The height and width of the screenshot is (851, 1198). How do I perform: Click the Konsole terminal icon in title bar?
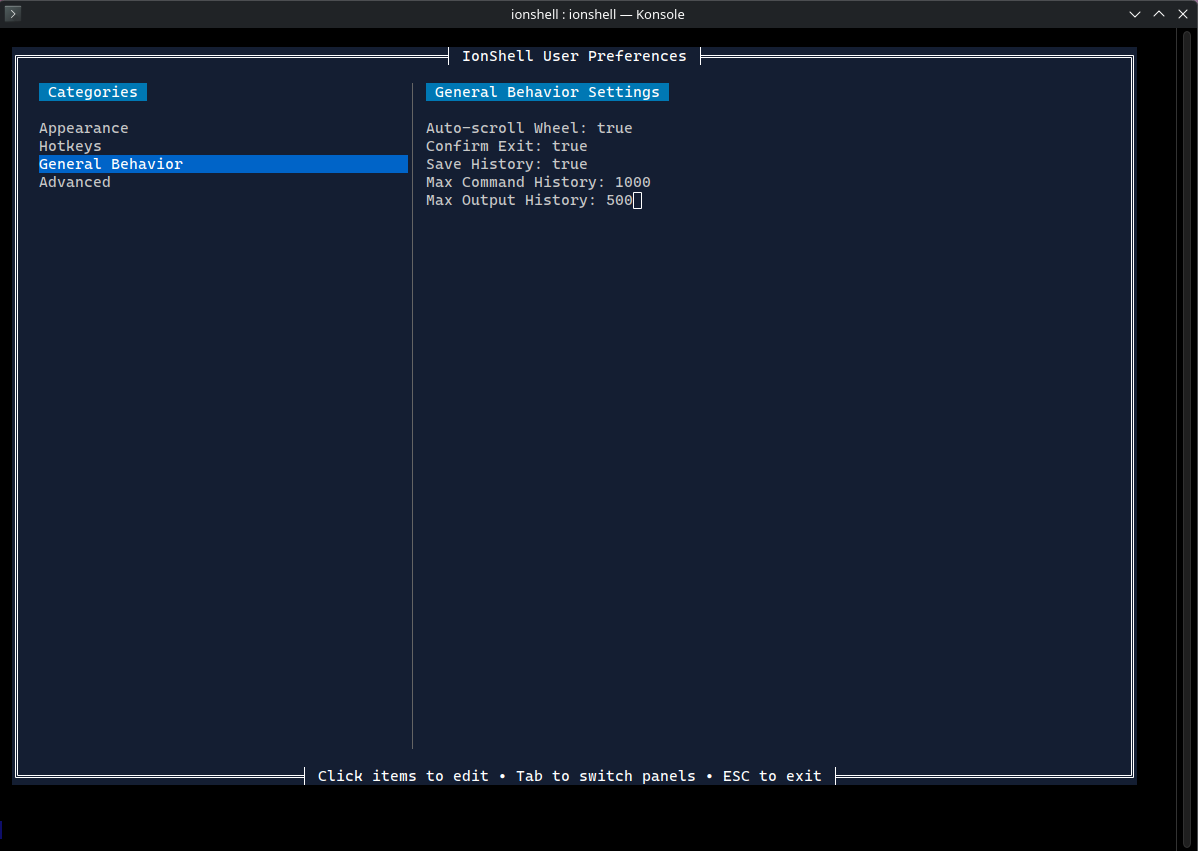click(x=13, y=14)
